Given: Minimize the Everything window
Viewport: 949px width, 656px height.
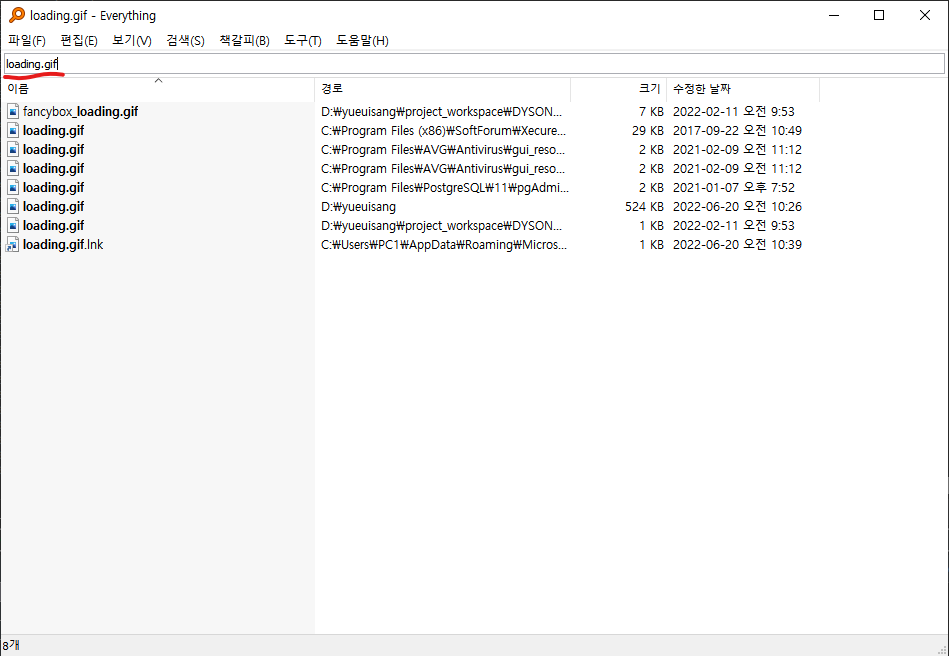Looking at the screenshot, I should 834,15.
